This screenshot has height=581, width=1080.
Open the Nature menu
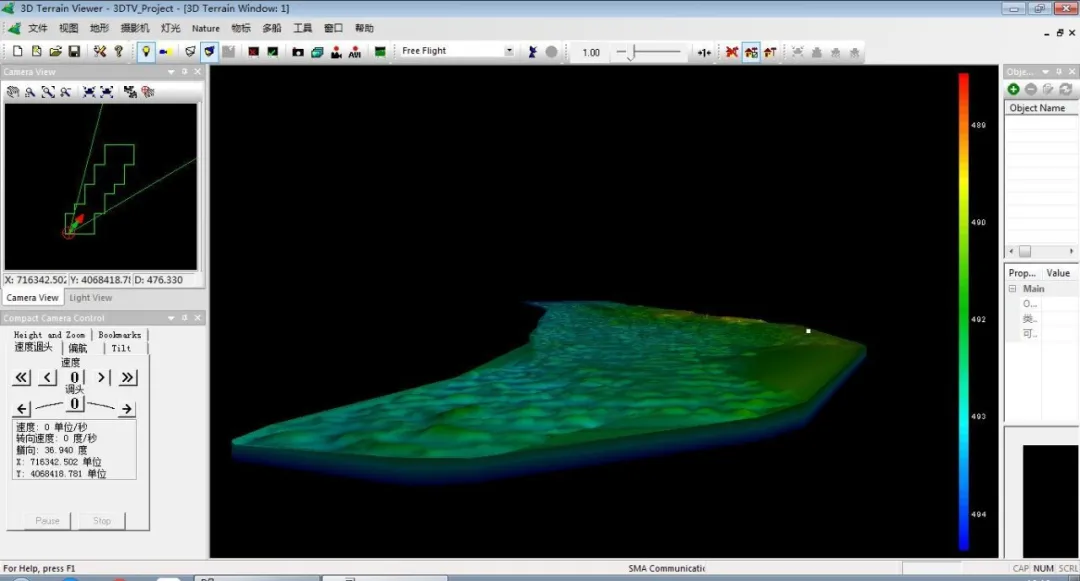pyautogui.click(x=205, y=28)
